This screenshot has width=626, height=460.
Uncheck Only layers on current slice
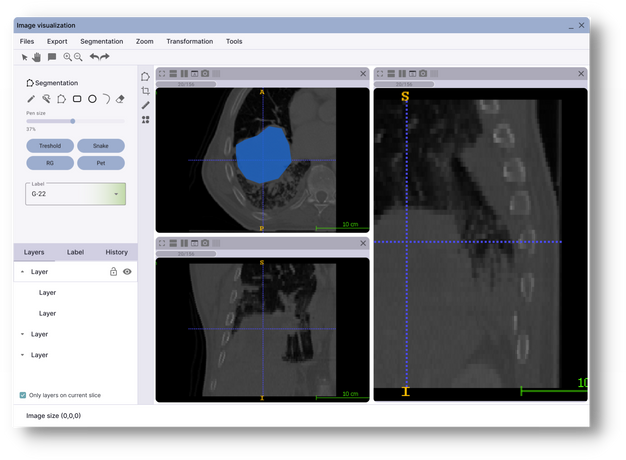(x=23, y=395)
